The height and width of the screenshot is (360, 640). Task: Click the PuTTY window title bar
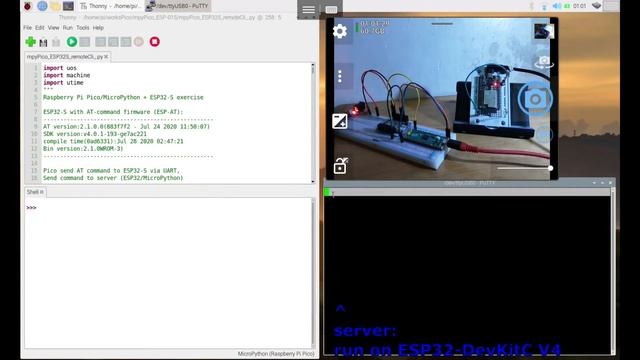click(x=469, y=183)
